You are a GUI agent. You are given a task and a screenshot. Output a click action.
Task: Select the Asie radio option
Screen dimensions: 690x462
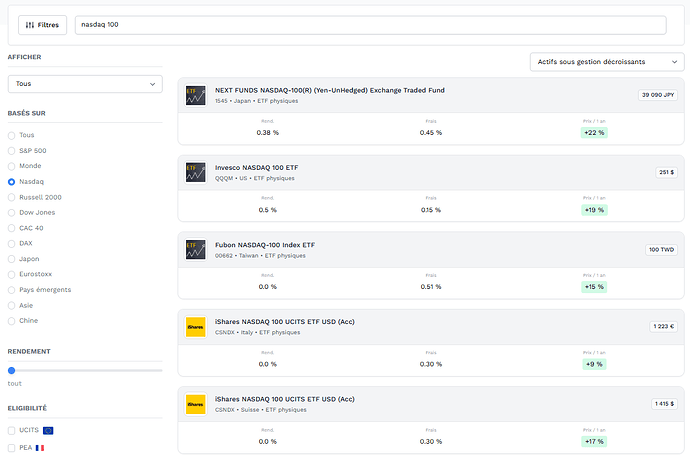tap(11, 305)
